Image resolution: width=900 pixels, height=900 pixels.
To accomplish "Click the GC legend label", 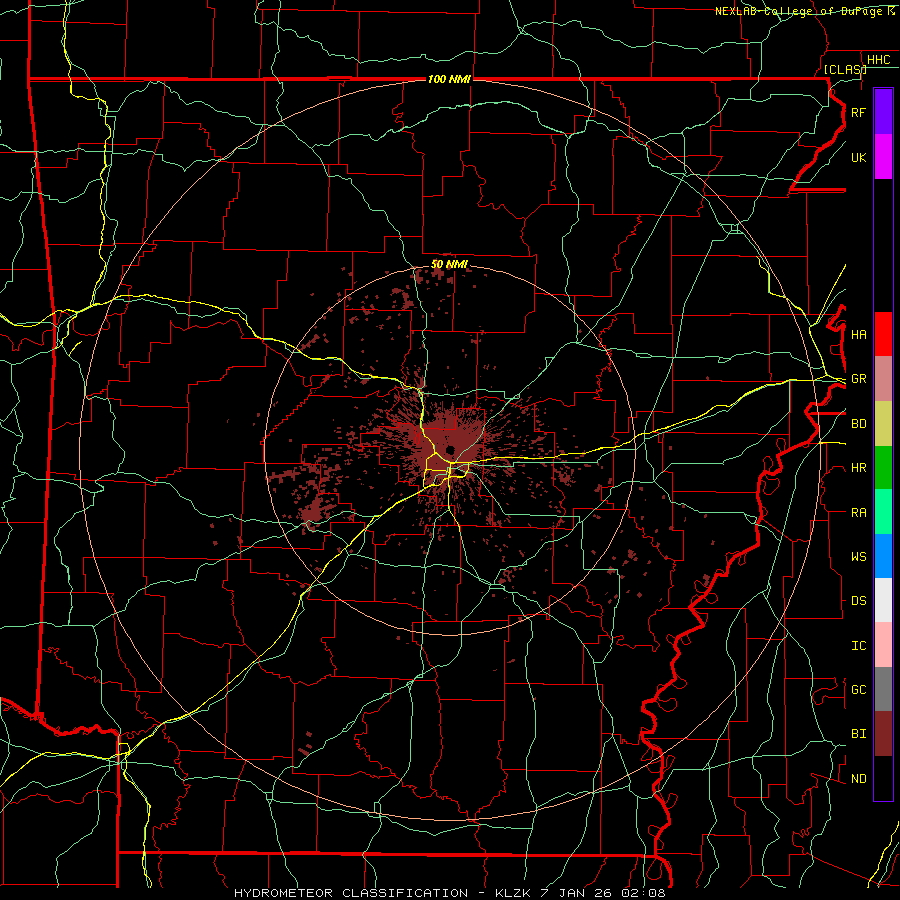I will 858,689.
